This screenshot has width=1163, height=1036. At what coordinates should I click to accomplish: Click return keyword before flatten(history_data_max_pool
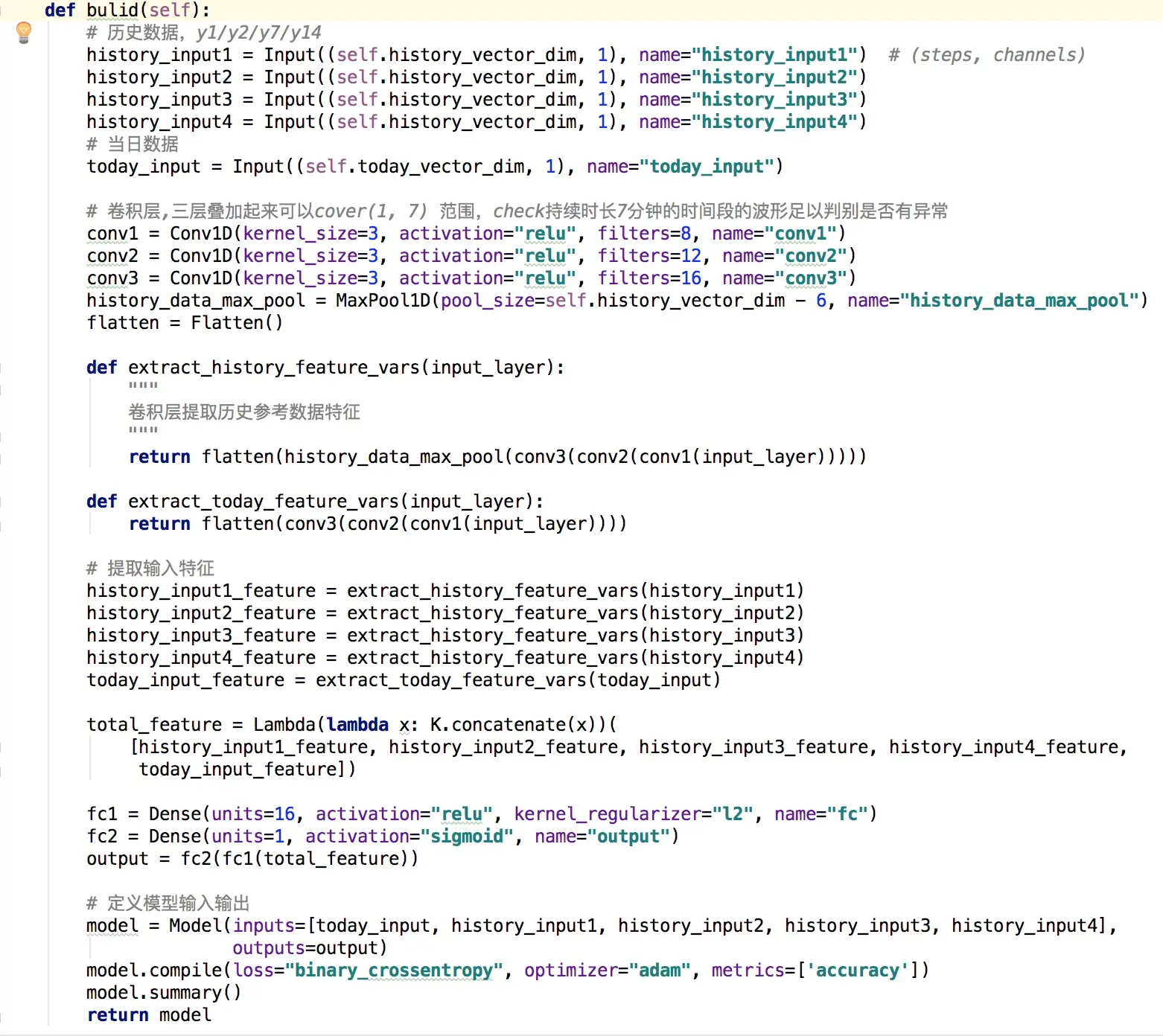159,457
